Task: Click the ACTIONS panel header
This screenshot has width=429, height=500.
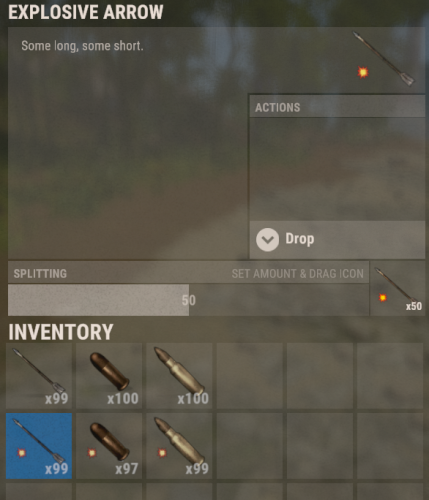Action: click(337, 107)
